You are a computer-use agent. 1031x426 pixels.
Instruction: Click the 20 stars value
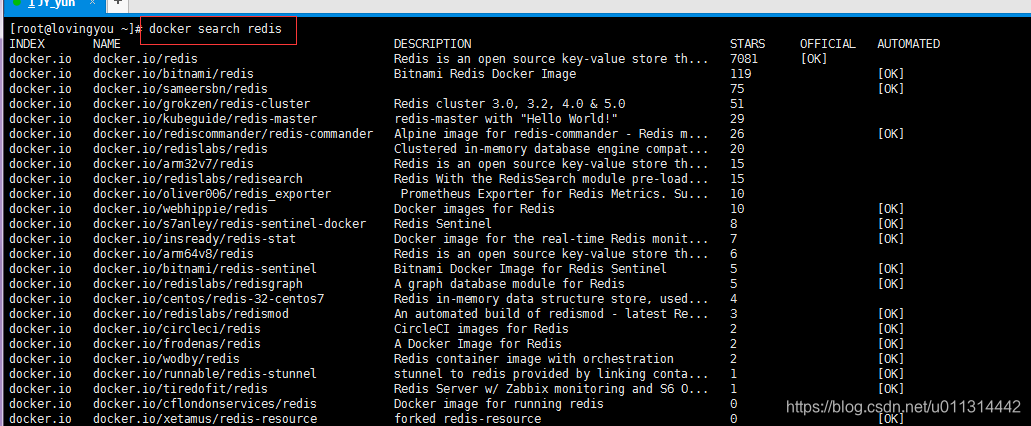(x=737, y=149)
